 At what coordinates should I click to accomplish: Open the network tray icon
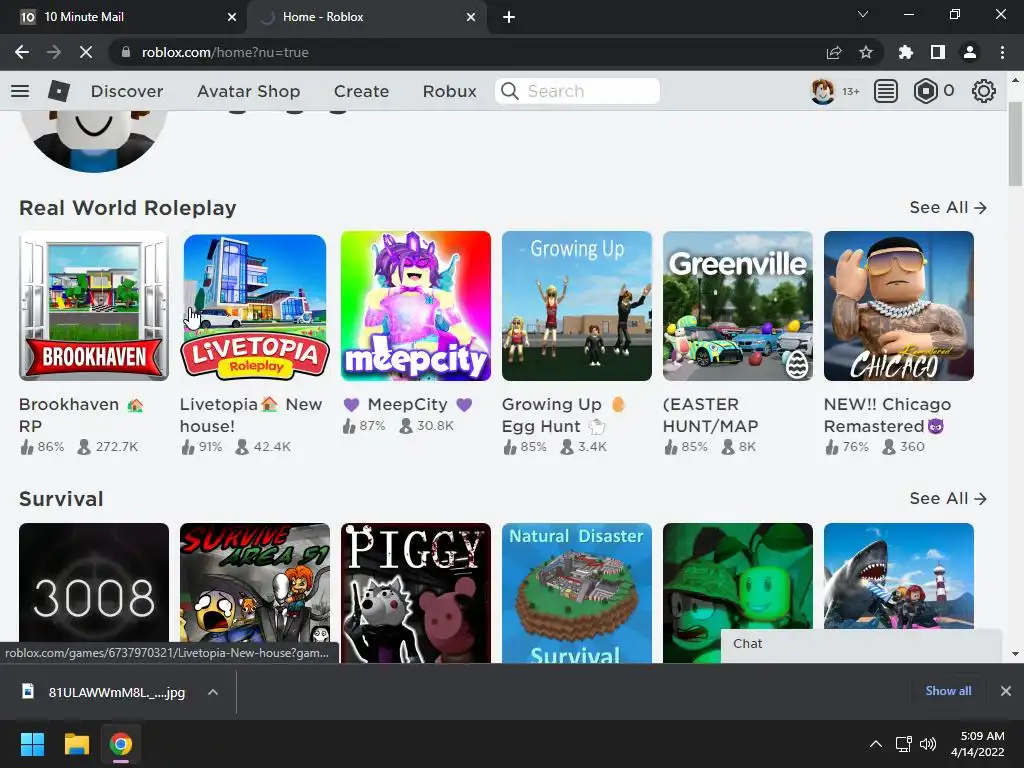(x=904, y=744)
